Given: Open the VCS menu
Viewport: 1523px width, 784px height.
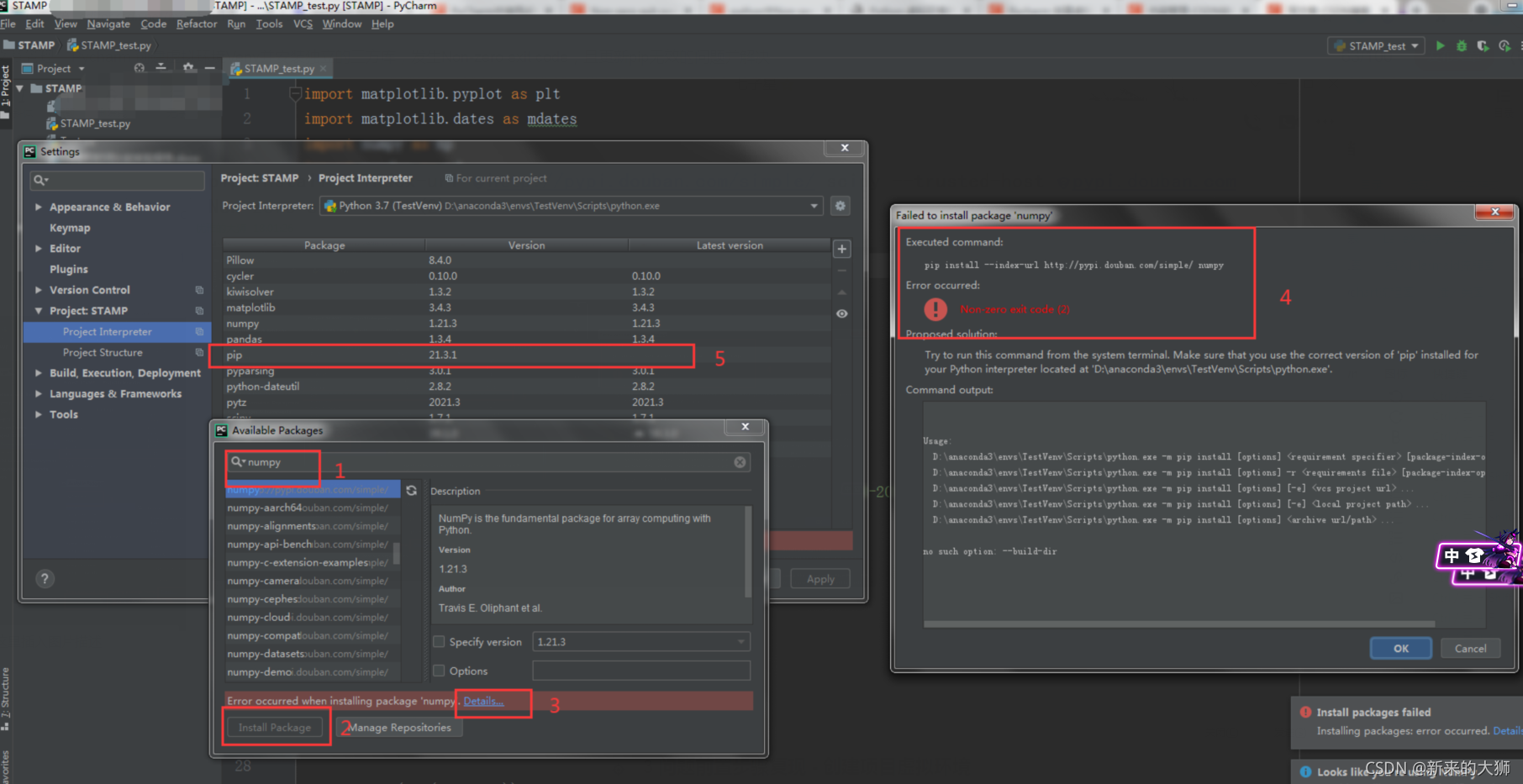Looking at the screenshot, I should [303, 24].
